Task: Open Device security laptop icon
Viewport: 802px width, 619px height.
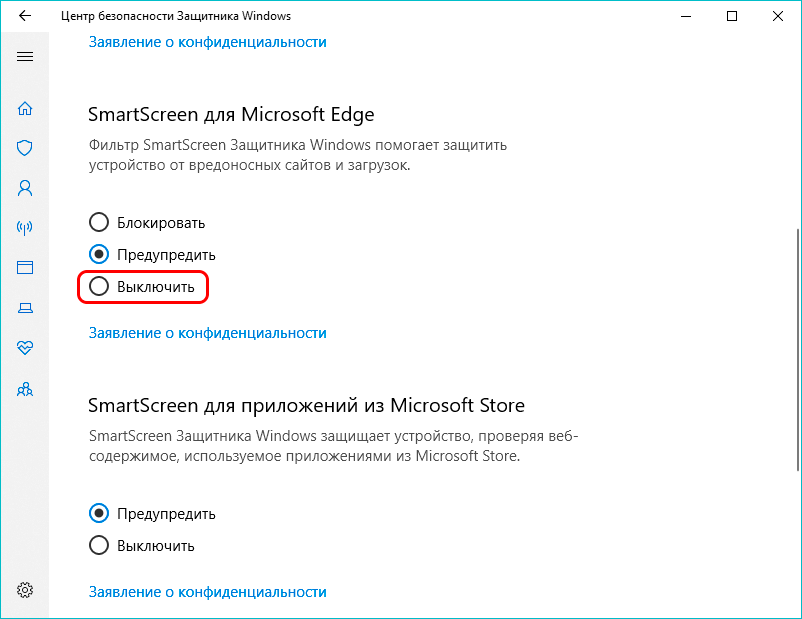Action: click(25, 308)
